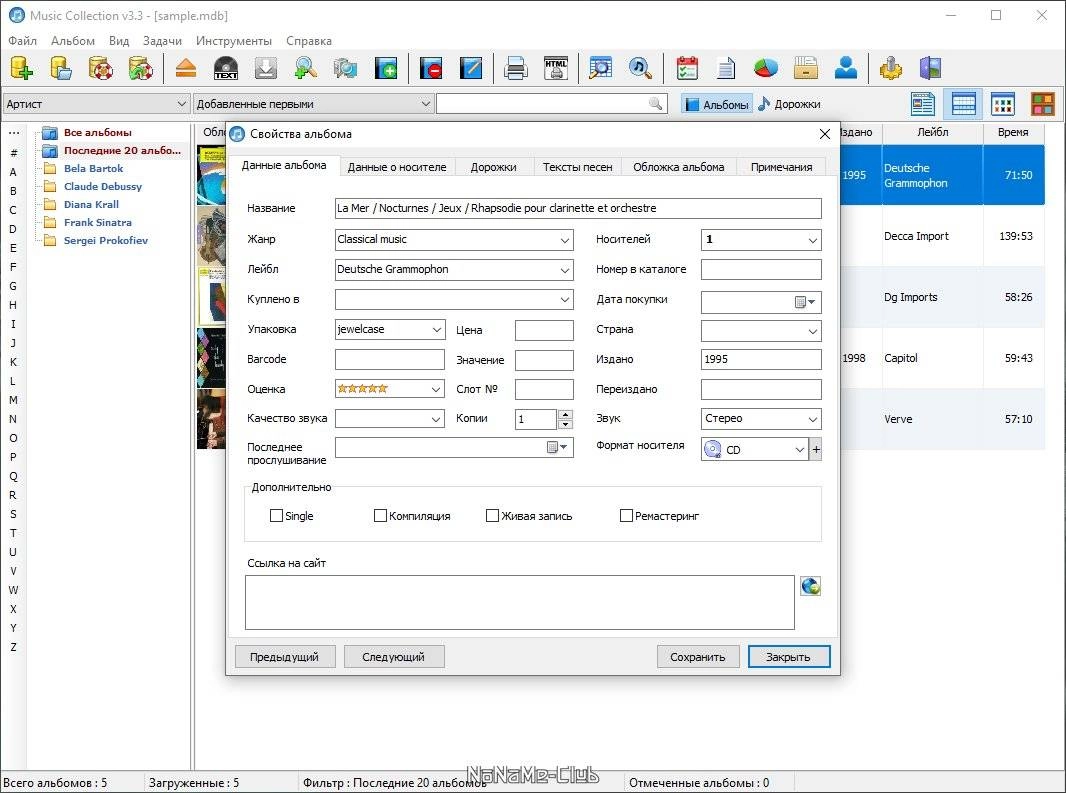Click the globe icon beside website link field
Screen dimensions: 1066x793
click(810, 586)
